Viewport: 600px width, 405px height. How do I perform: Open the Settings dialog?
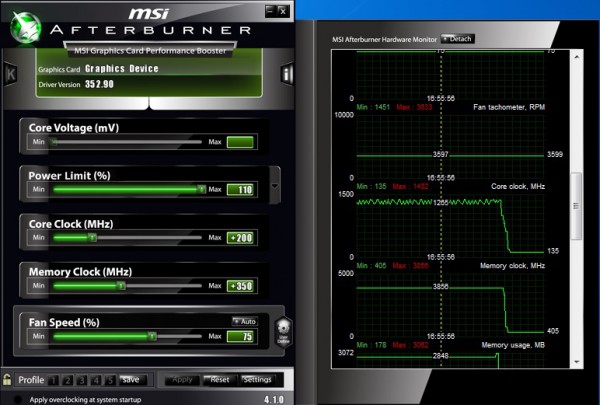click(x=257, y=380)
